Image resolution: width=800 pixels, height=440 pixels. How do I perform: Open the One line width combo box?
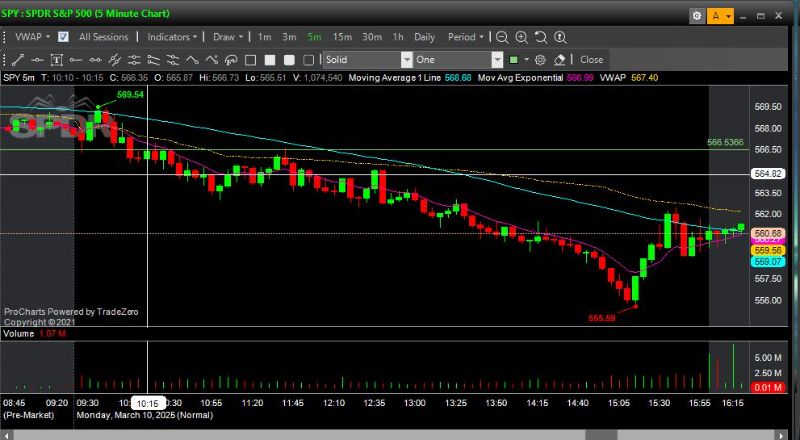[458, 60]
